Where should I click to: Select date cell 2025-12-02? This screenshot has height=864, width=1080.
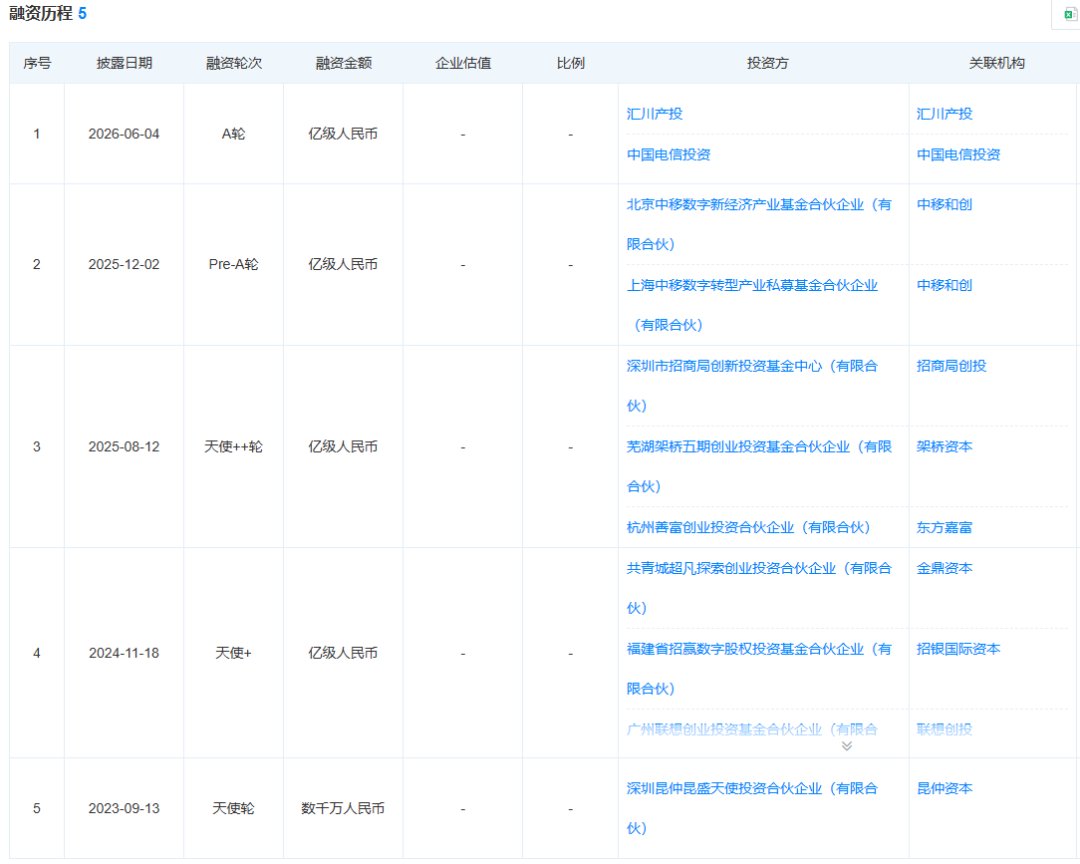124,264
